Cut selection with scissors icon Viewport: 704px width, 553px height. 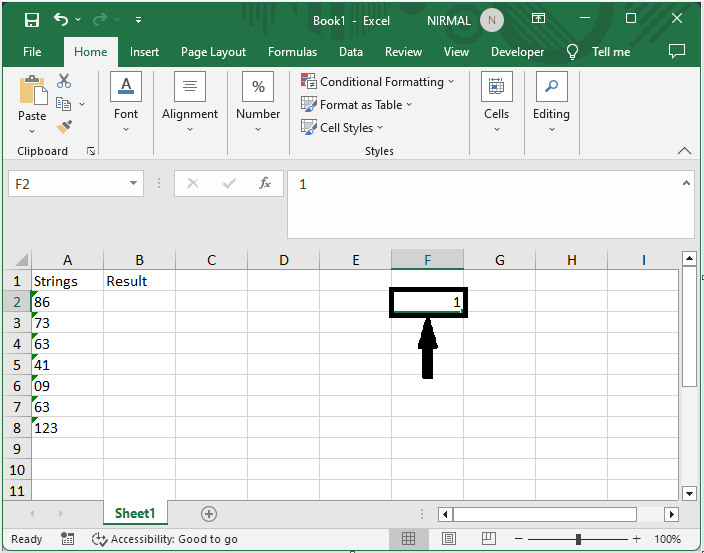pyautogui.click(x=64, y=81)
